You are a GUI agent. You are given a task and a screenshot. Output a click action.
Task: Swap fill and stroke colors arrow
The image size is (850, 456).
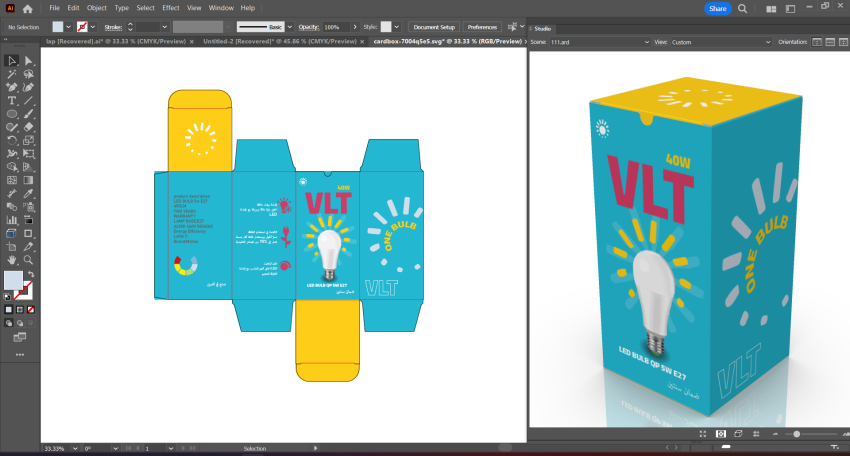(30, 274)
